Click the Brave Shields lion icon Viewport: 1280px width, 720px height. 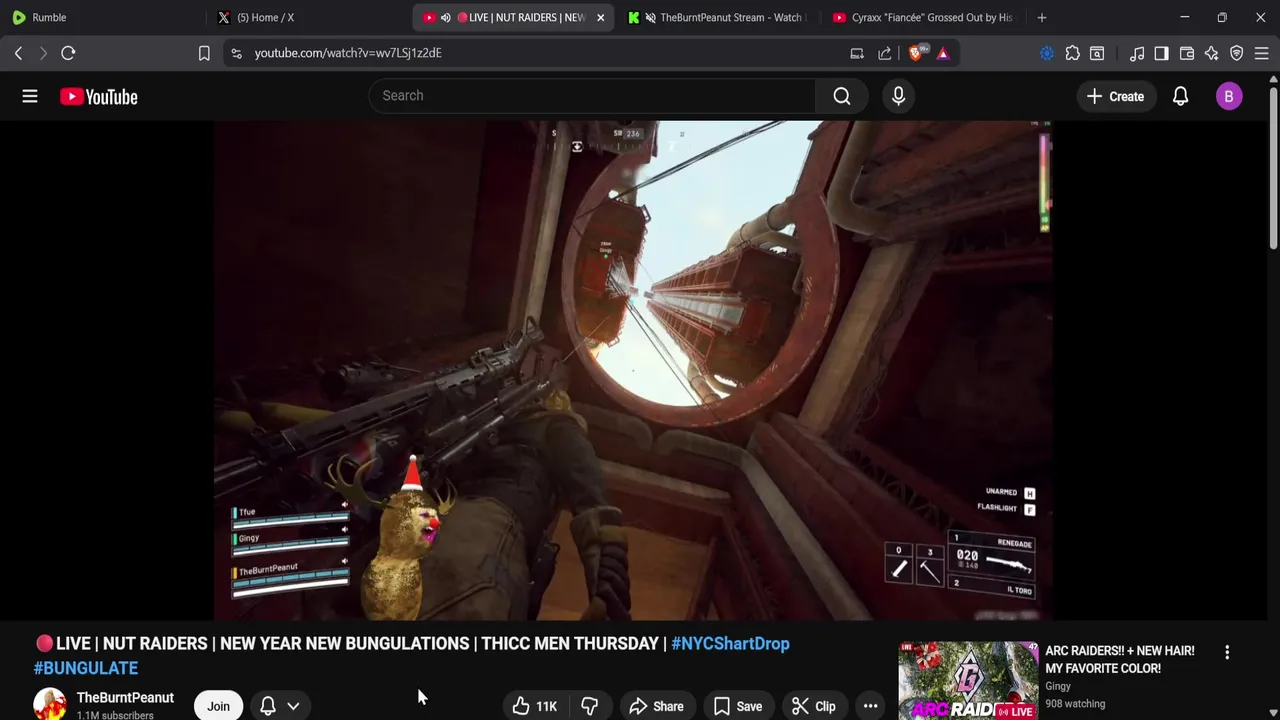pyautogui.click(x=916, y=53)
